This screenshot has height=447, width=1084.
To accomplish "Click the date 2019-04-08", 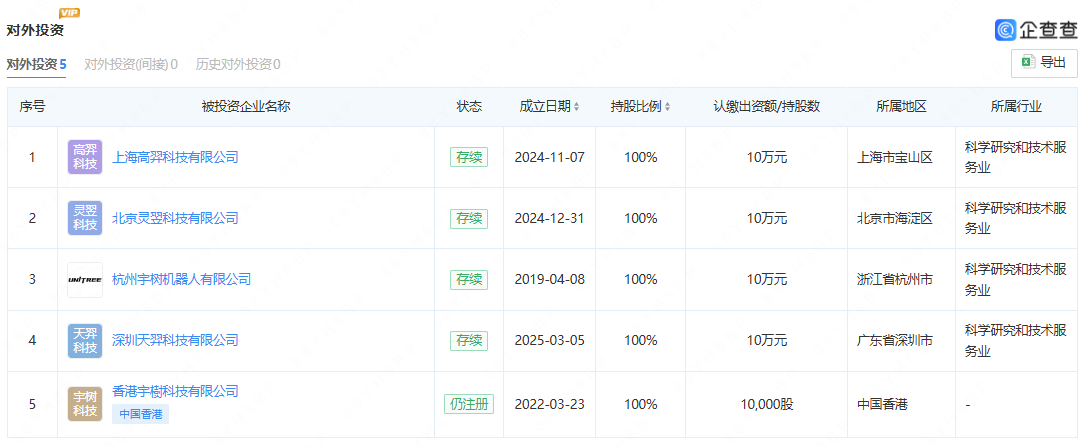I will [x=550, y=280].
